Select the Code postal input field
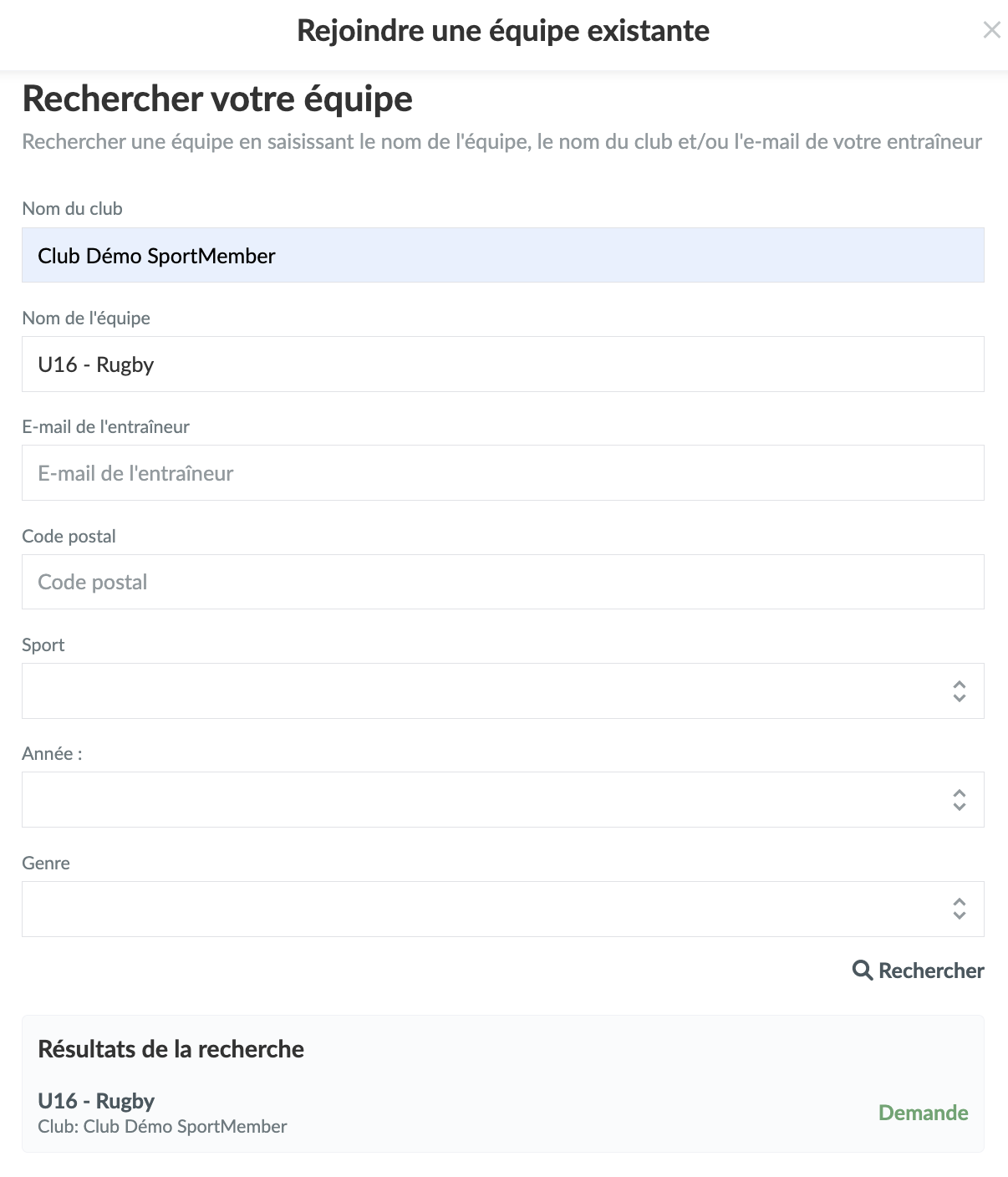The height and width of the screenshot is (1177, 1008). [x=502, y=582]
